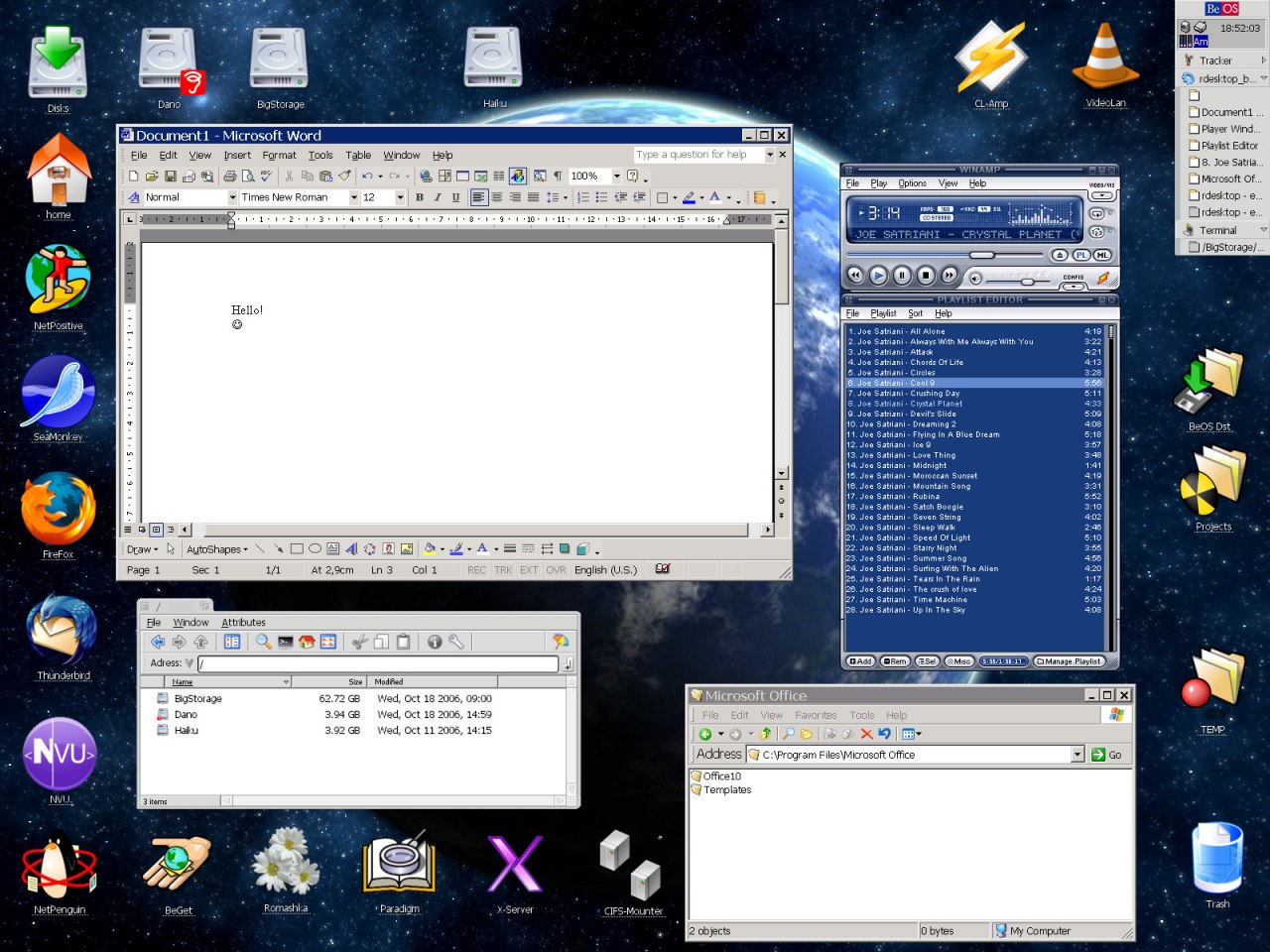Image resolution: width=1270 pixels, height=952 pixels.
Task: Open the Trash desktop icon
Action: tap(1217, 858)
